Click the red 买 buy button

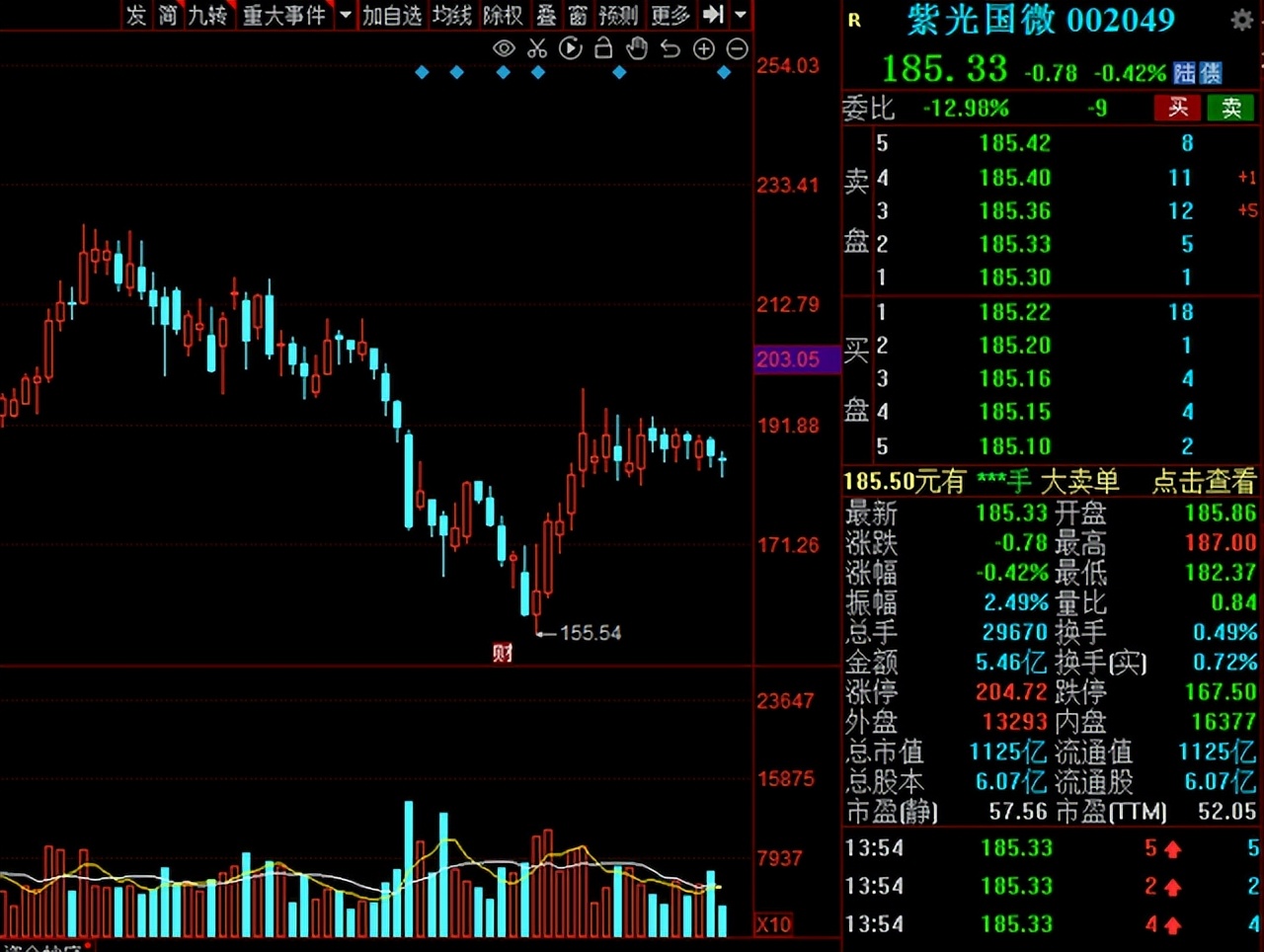1178,108
